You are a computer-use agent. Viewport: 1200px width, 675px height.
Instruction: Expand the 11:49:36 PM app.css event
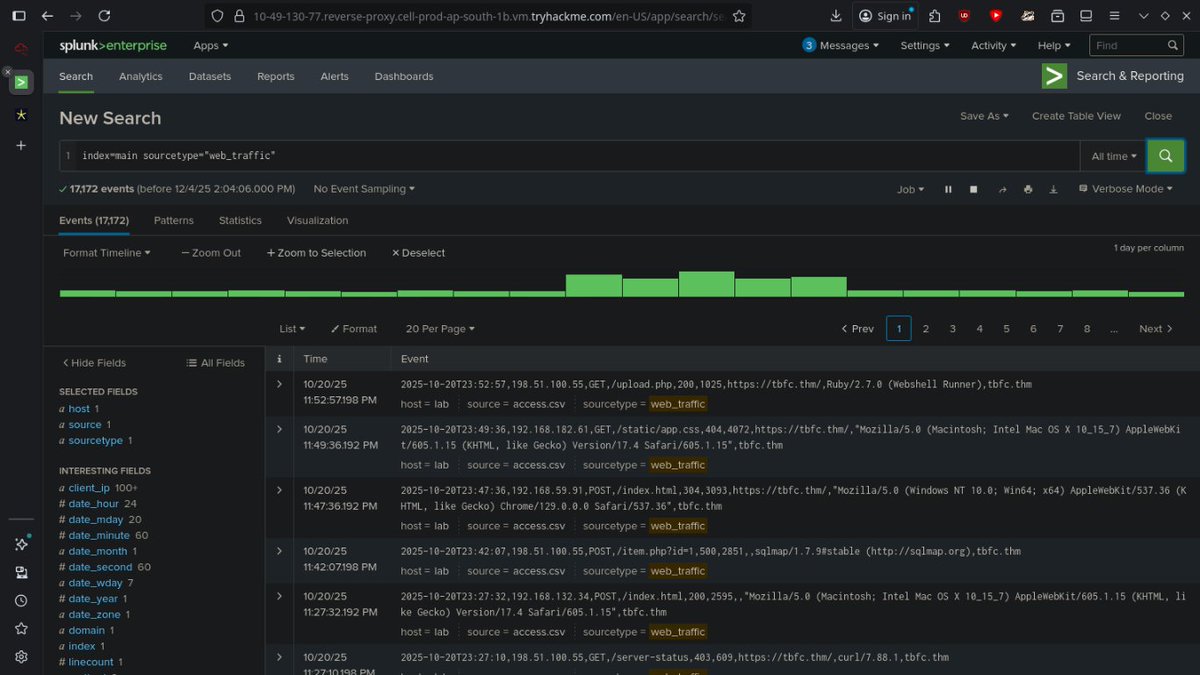(279, 429)
